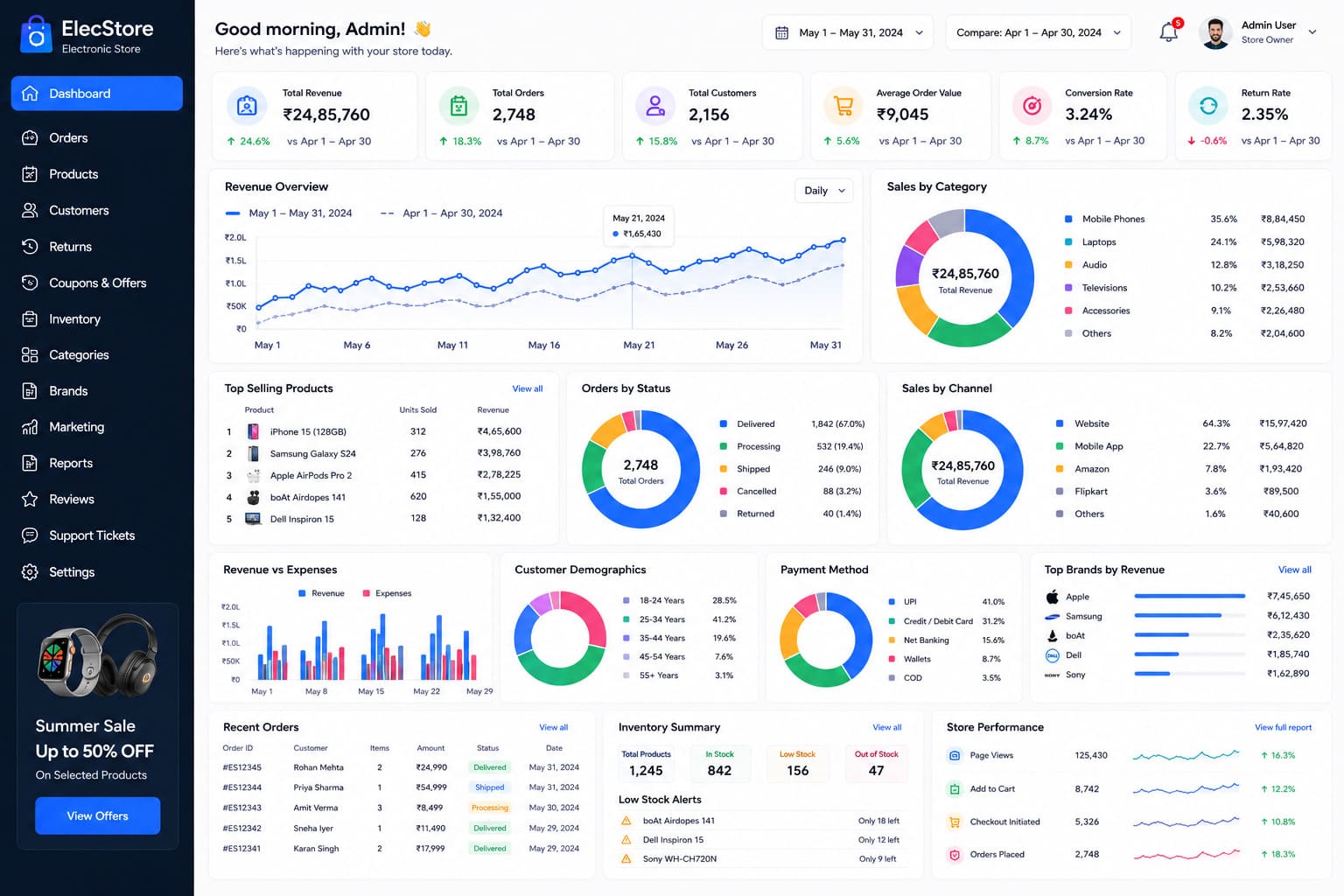Screen dimensions: 1344x896
Task: Click the Total Revenue card icon
Action: click(x=247, y=106)
